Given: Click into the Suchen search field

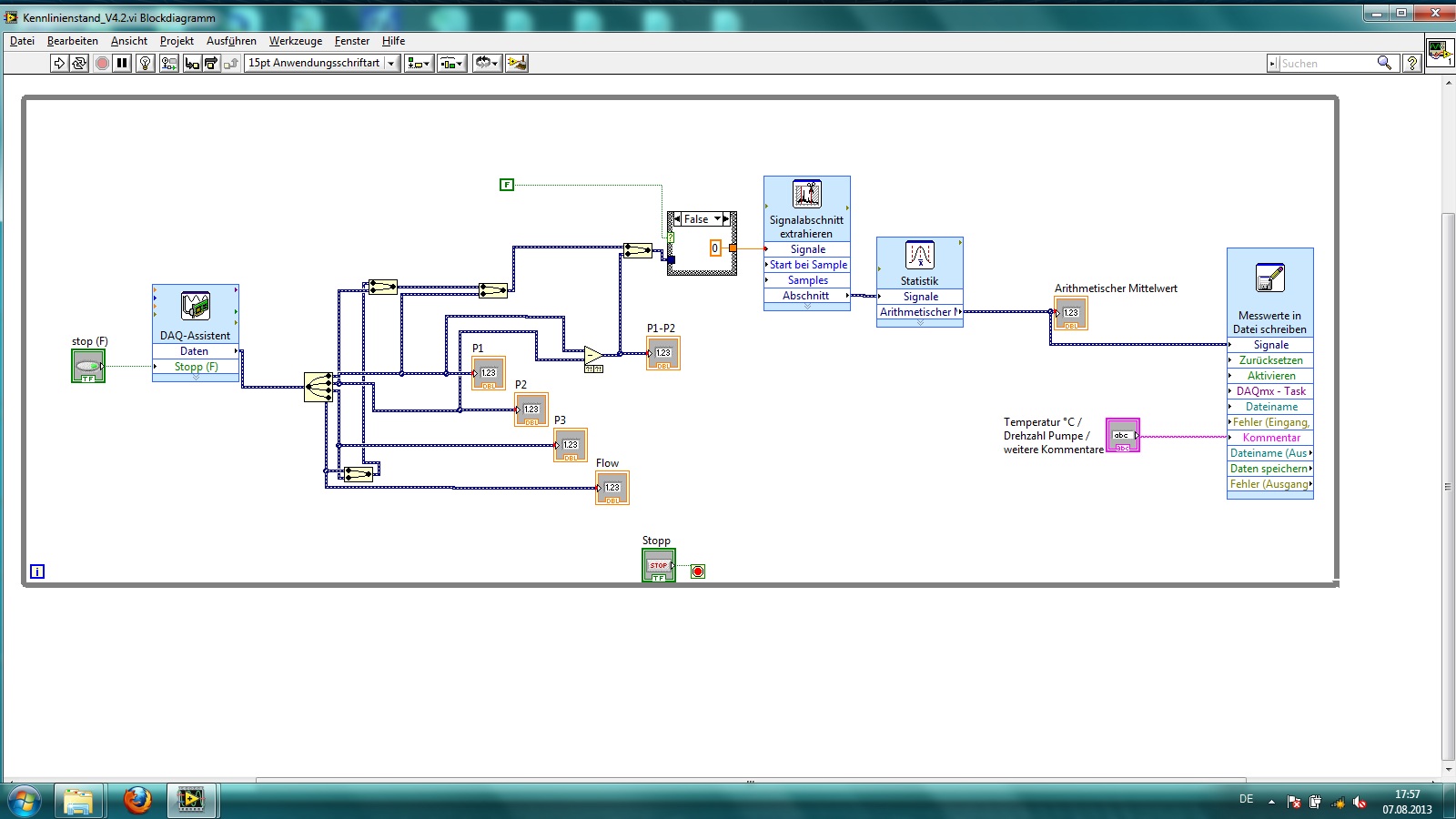Looking at the screenshot, I should (1325, 63).
